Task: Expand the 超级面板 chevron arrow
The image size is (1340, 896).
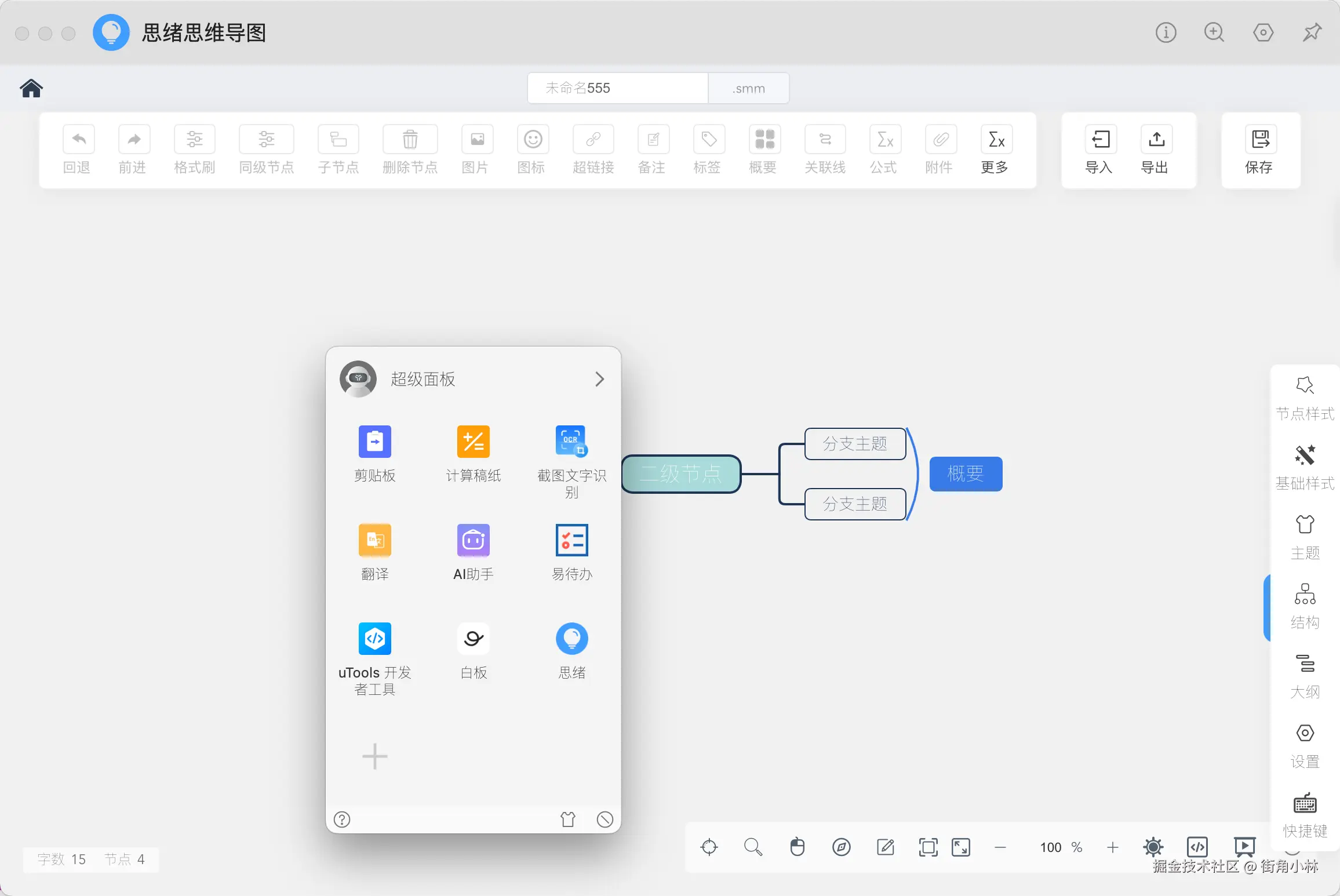Action: (x=599, y=379)
